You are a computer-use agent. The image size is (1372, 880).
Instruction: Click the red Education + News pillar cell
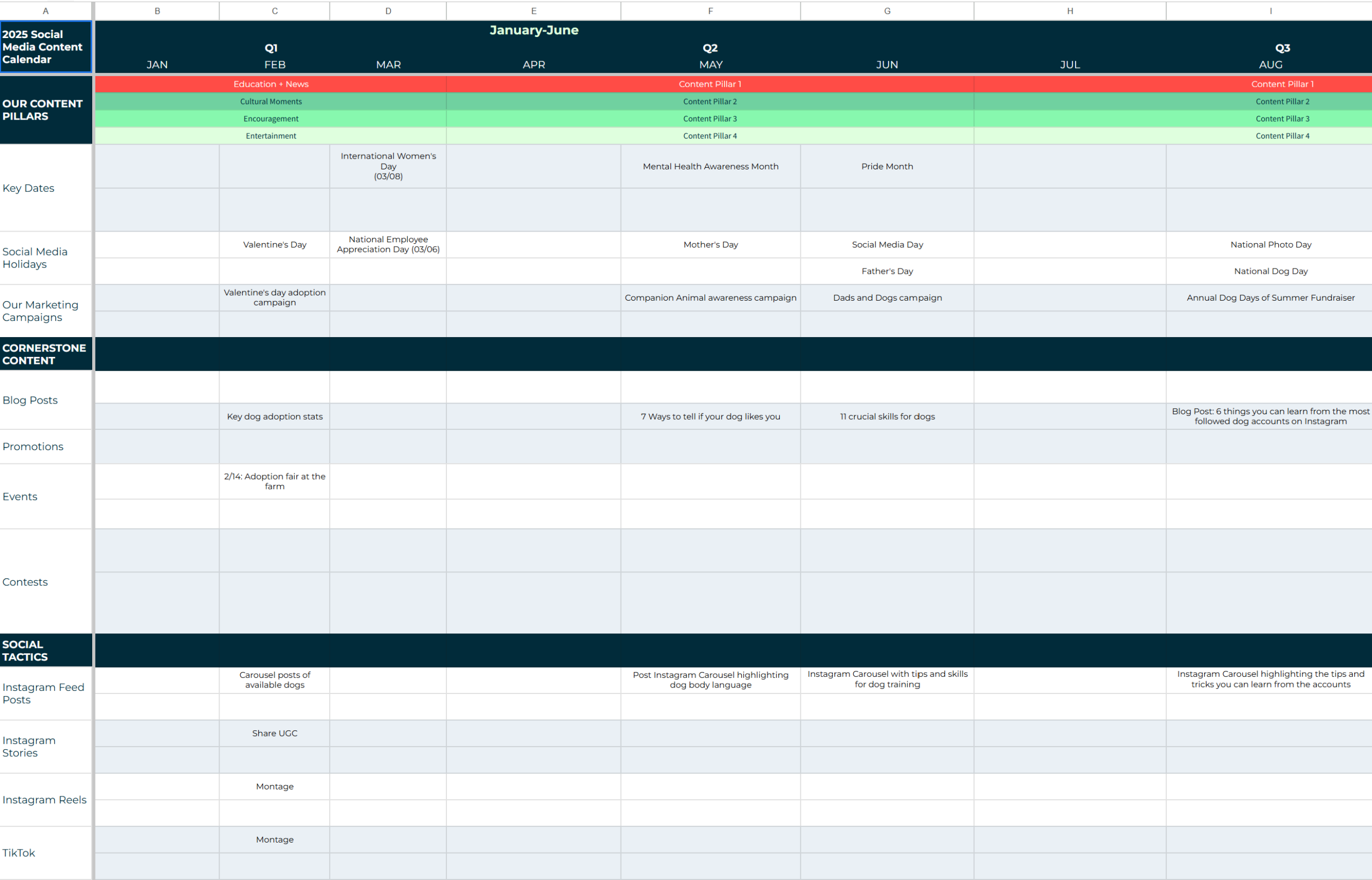click(271, 84)
